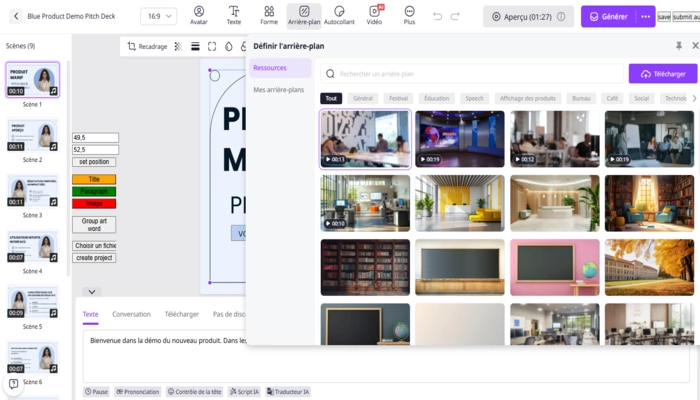The height and width of the screenshot is (400, 700).
Task: Select the Texte tool
Action: click(x=234, y=16)
